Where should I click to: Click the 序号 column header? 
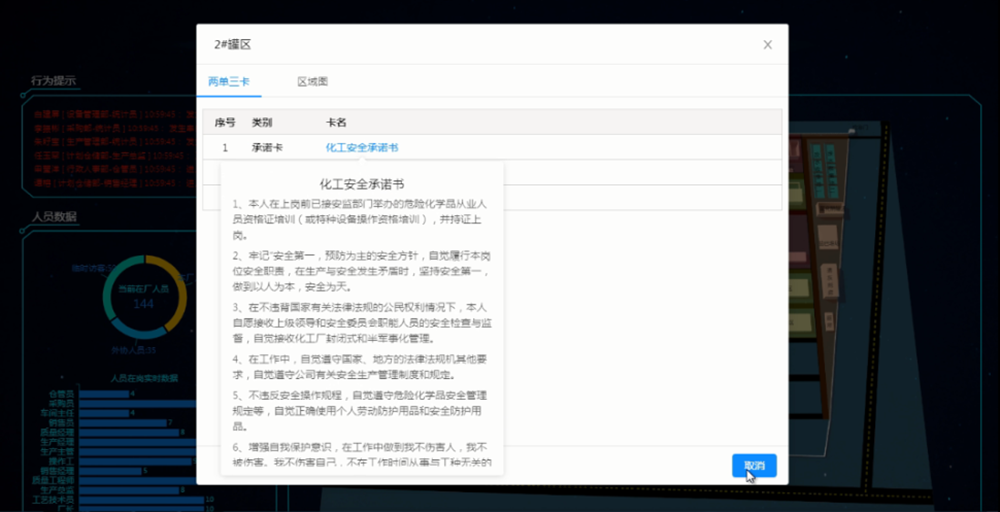pyautogui.click(x=225, y=122)
